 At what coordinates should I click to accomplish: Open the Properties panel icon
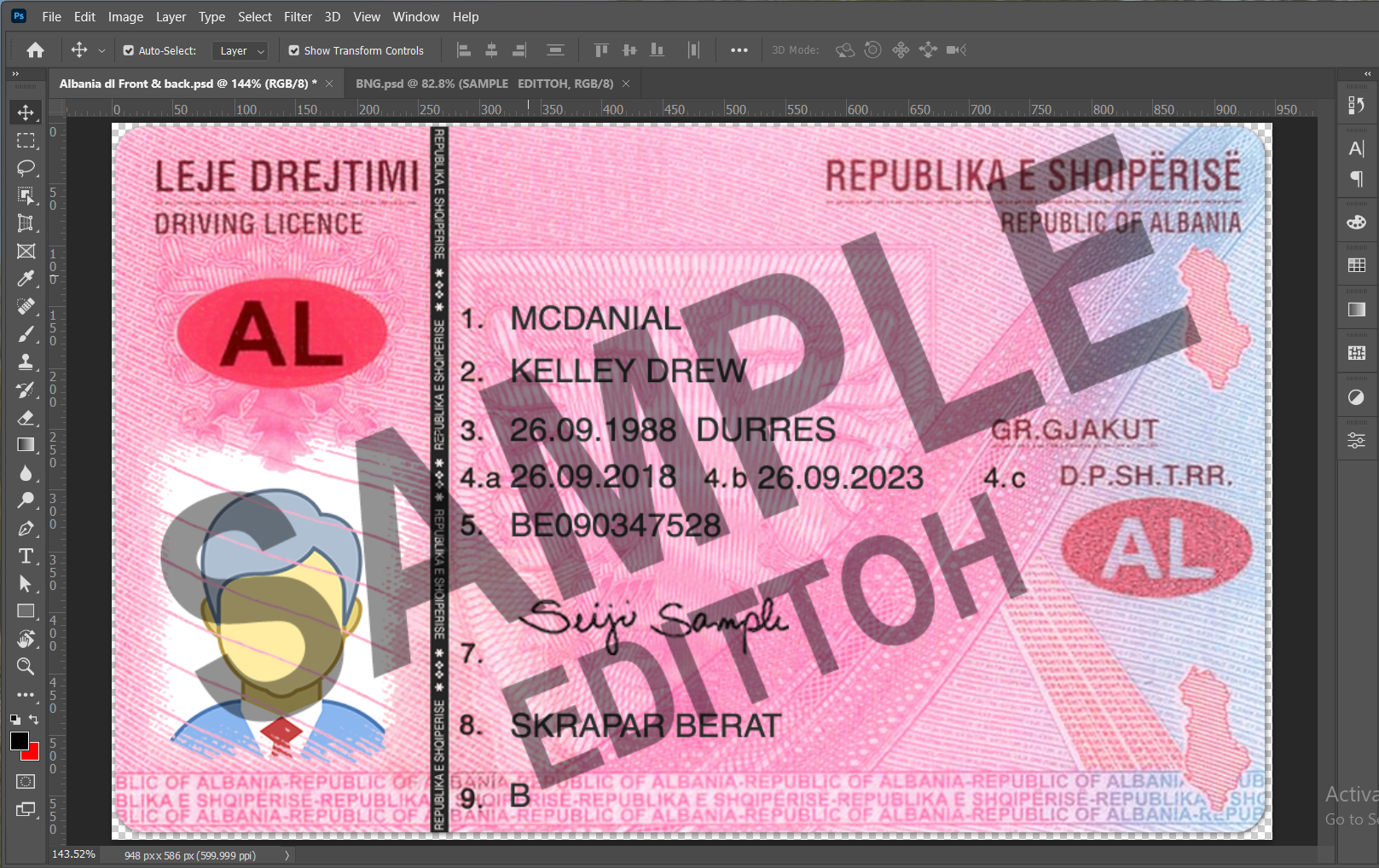click(1356, 441)
